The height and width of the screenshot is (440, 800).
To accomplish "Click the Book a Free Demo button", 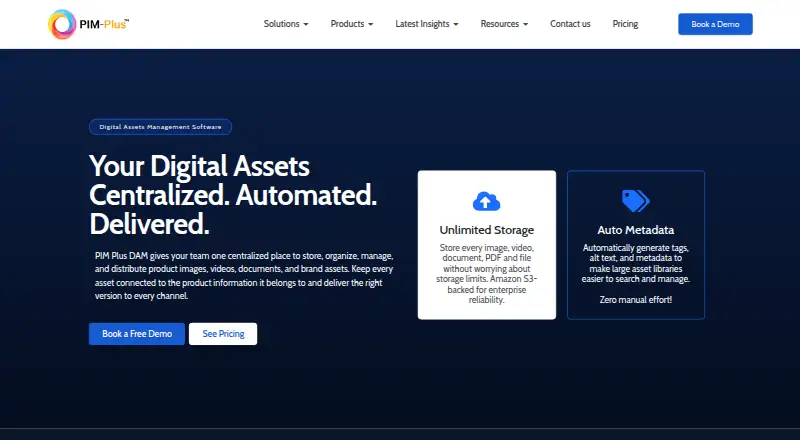I will (137, 334).
